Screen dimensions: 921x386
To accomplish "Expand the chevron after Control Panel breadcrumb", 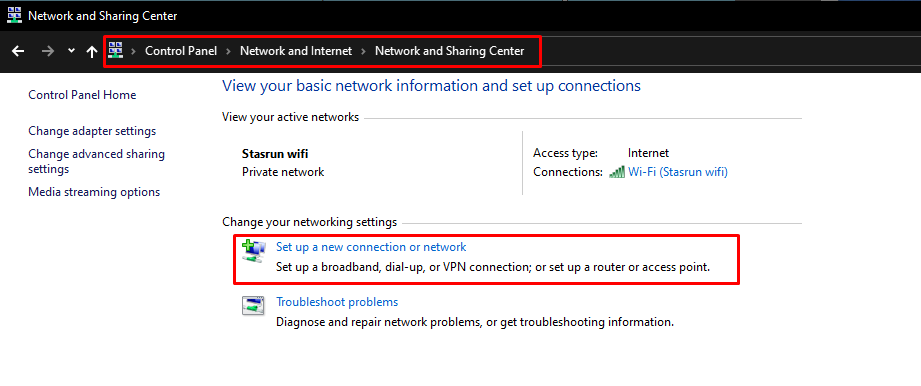I will click(x=228, y=51).
